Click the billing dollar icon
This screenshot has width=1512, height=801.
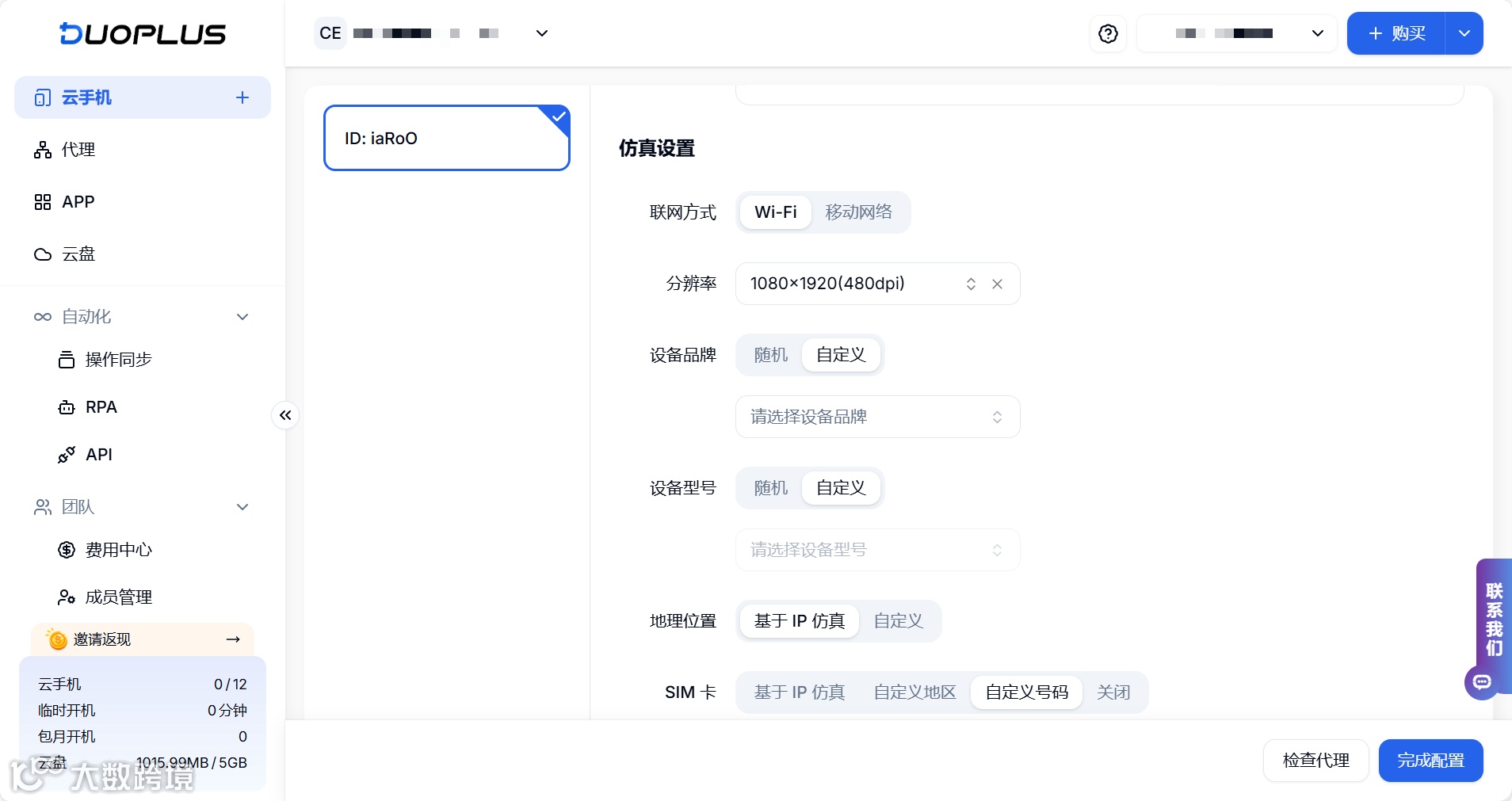click(x=67, y=550)
